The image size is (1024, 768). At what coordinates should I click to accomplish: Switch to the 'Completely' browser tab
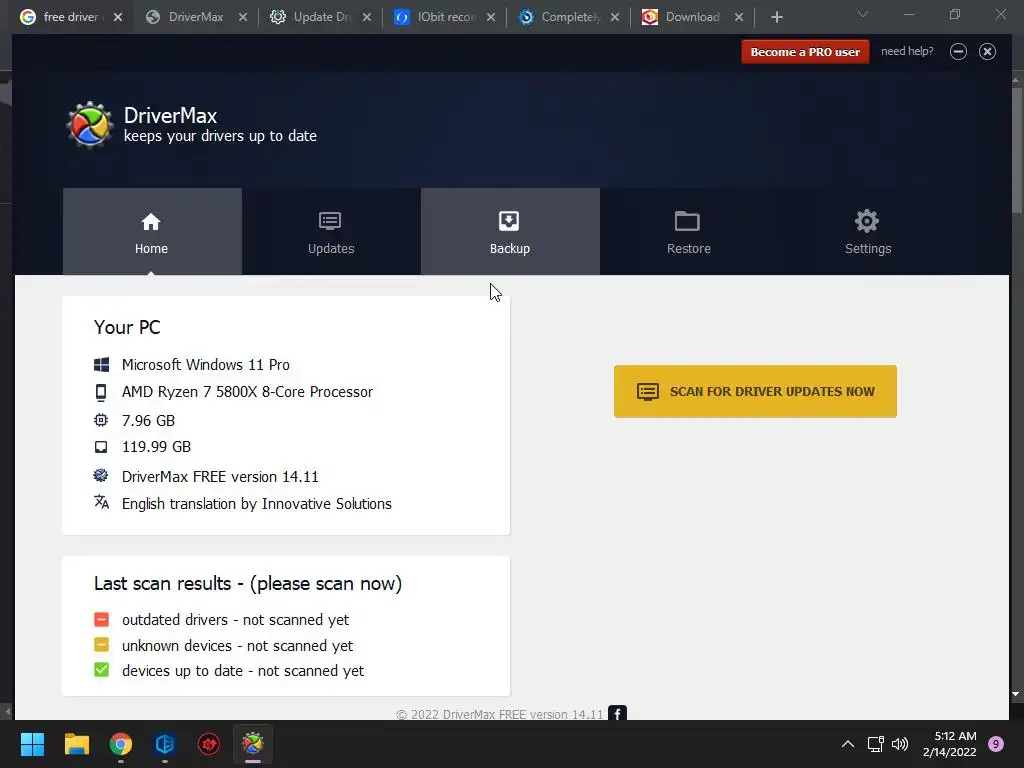click(x=570, y=17)
